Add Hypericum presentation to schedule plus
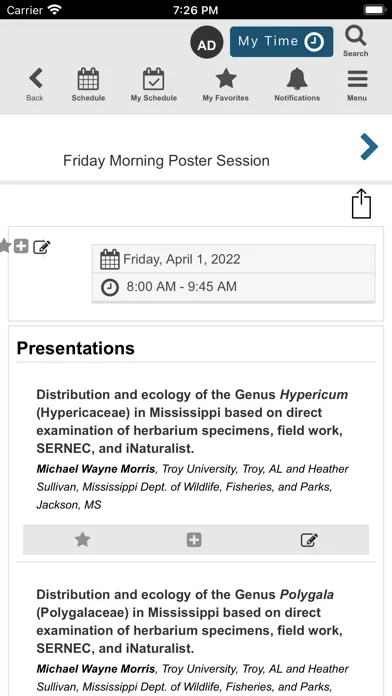Screen dimensions: 392x696 pyautogui.click(x=194, y=540)
